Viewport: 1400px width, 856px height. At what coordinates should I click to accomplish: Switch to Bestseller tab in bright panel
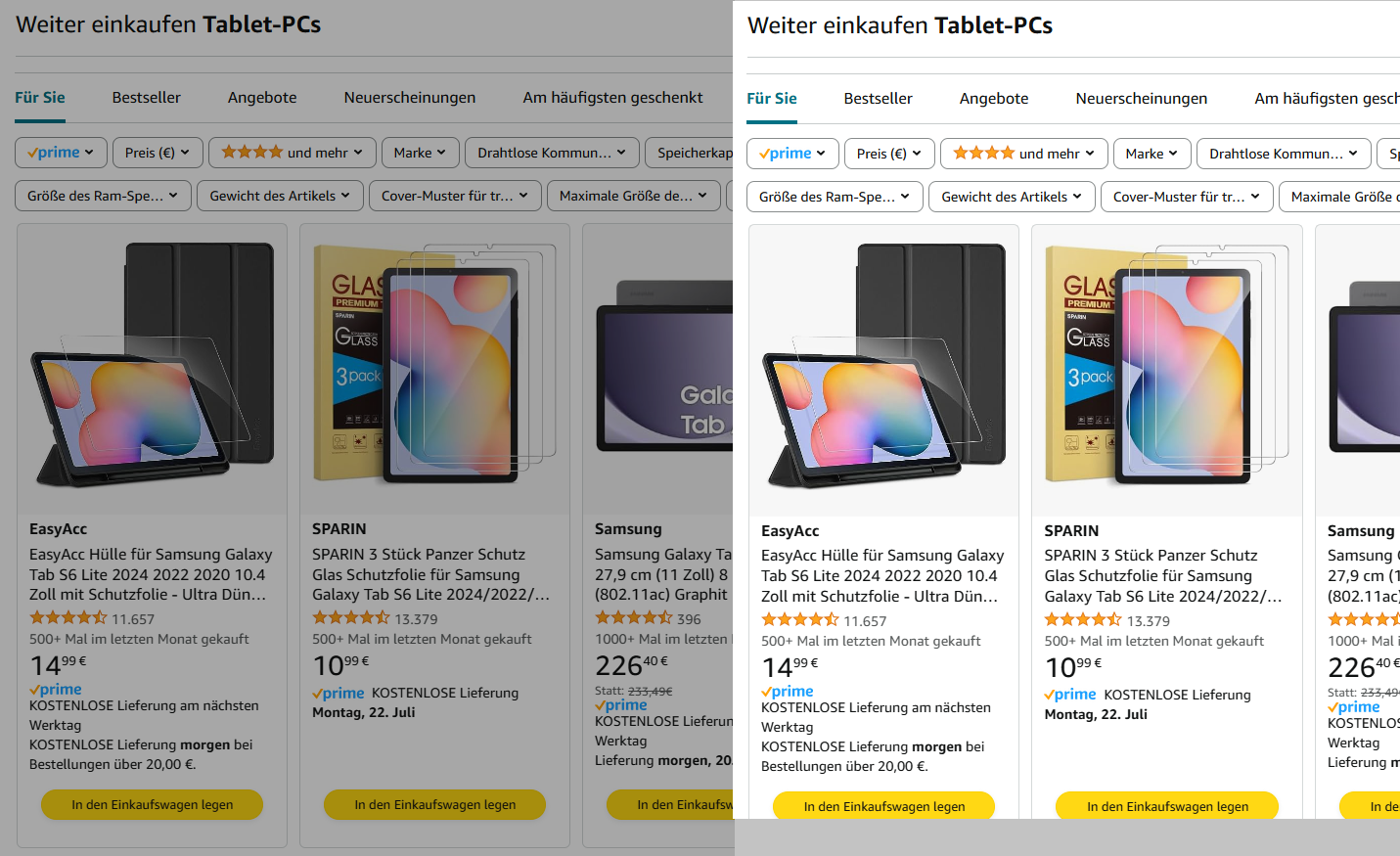click(x=879, y=99)
